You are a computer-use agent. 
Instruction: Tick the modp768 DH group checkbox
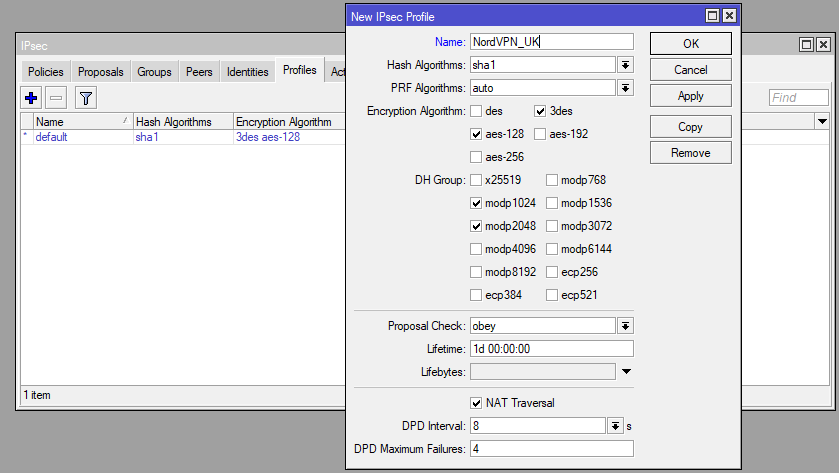[552, 180]
